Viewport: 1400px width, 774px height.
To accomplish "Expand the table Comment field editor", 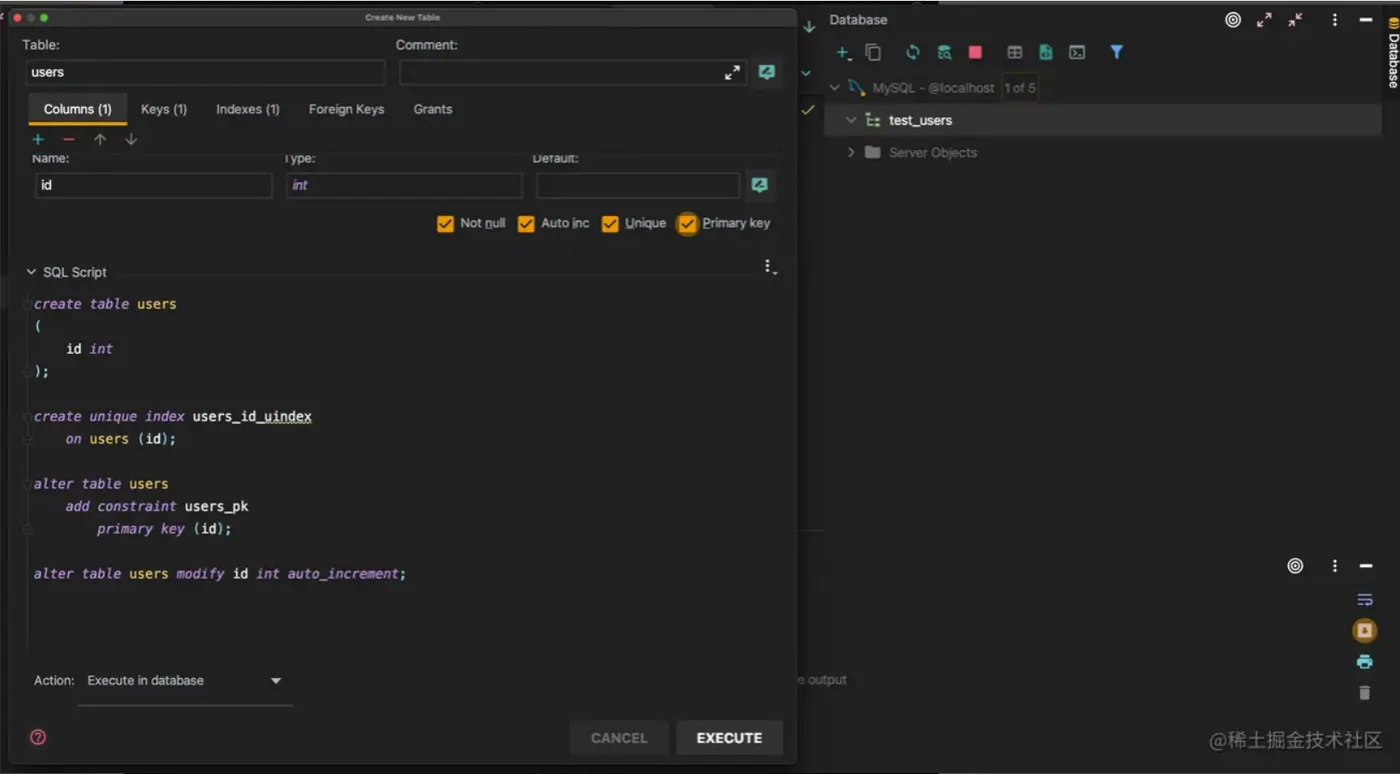I will [733, 72].
